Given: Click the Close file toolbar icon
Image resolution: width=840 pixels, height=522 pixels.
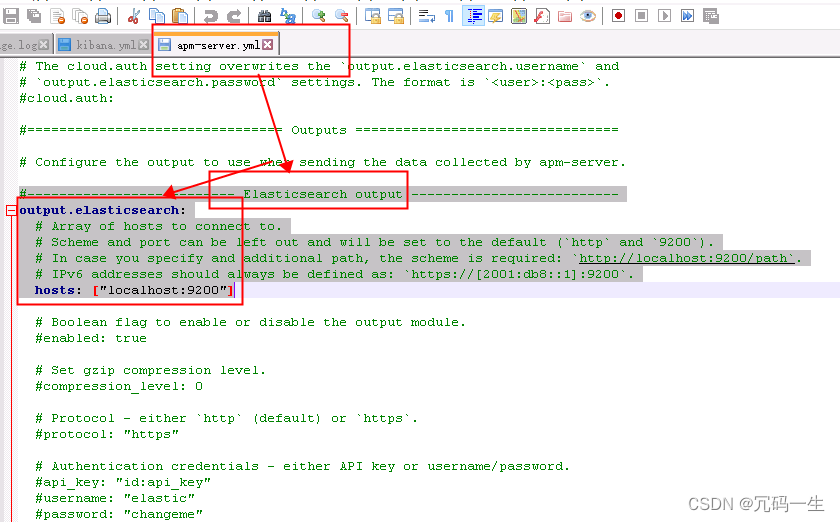Looking at the screenshot, I should tap(57, 17).
